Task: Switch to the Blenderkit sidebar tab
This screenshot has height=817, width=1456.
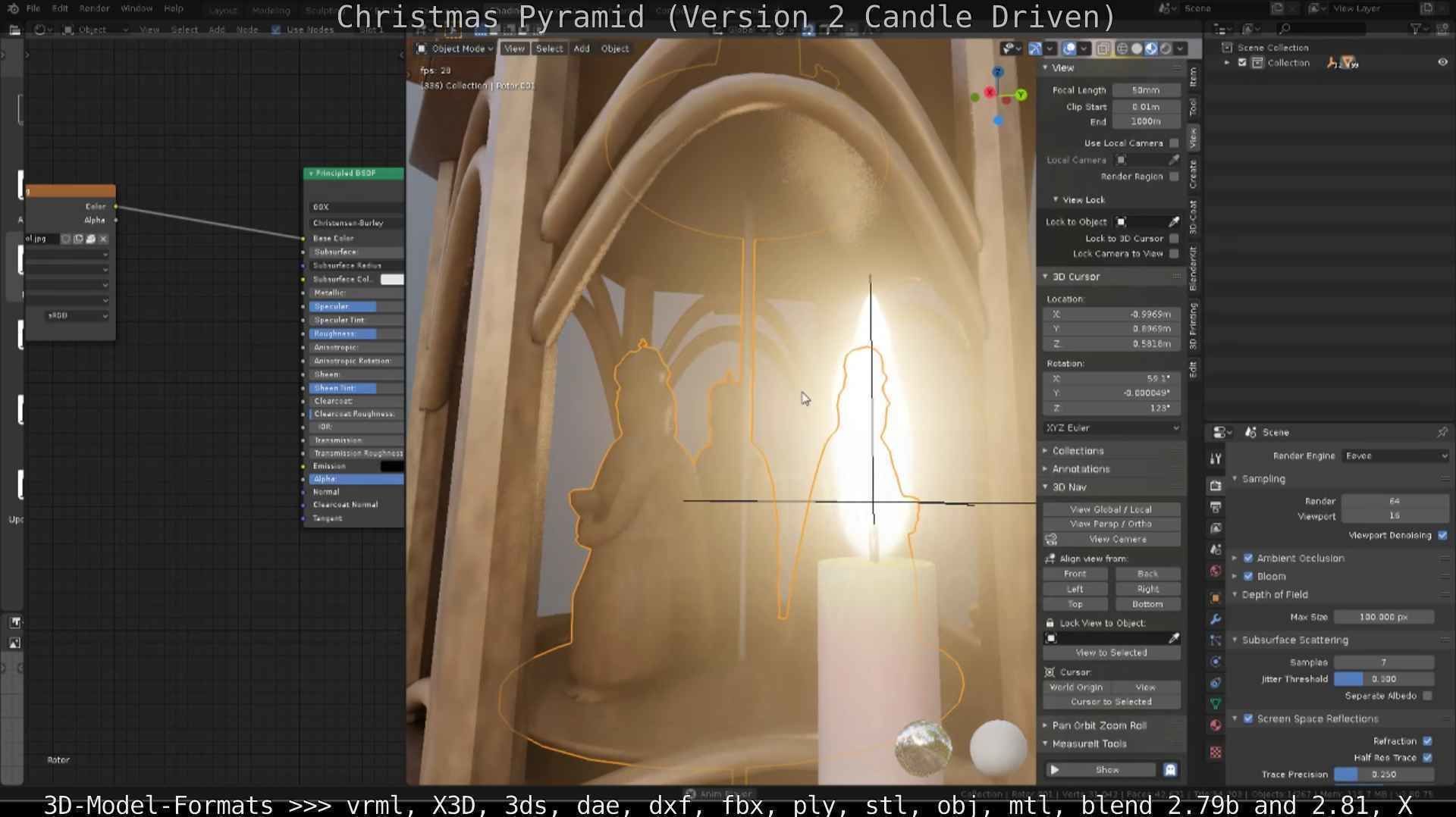Action: point(1193,268)
